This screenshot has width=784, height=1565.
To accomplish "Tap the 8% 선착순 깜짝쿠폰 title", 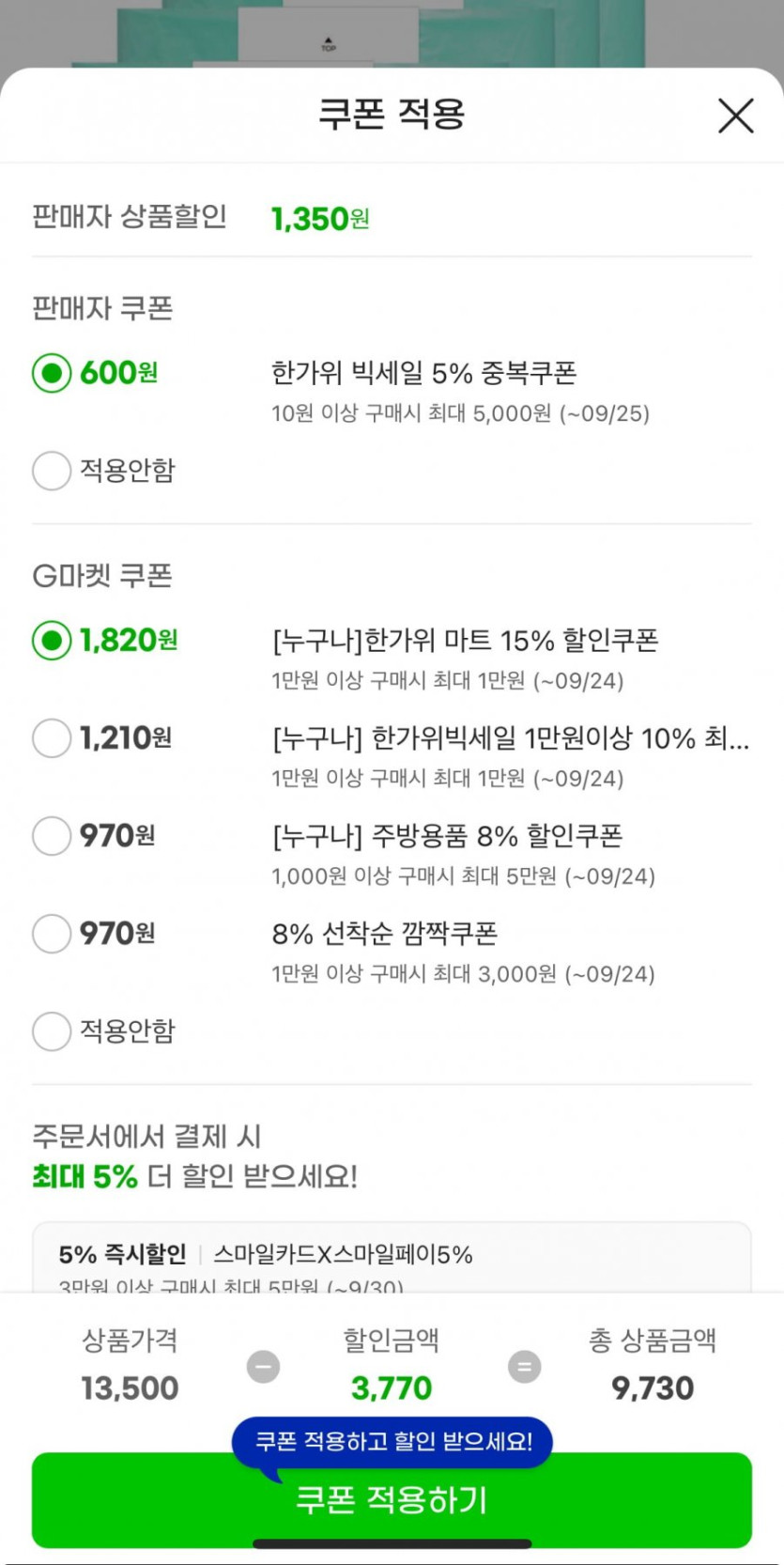I will pos(384,934).
